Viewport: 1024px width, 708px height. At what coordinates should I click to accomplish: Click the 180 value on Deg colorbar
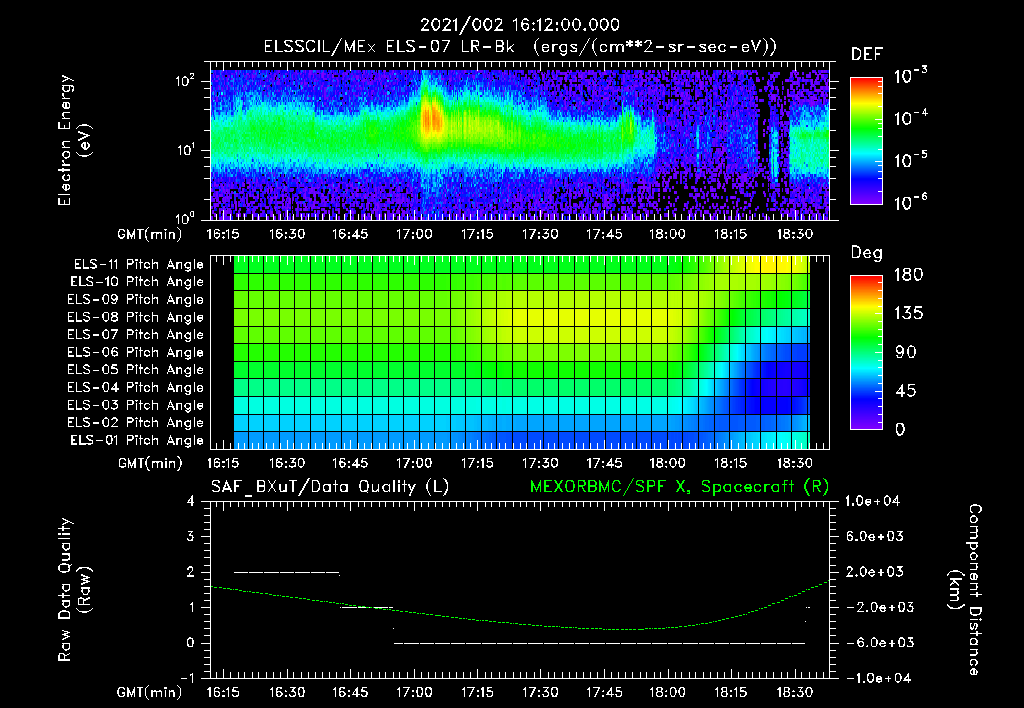908,275
